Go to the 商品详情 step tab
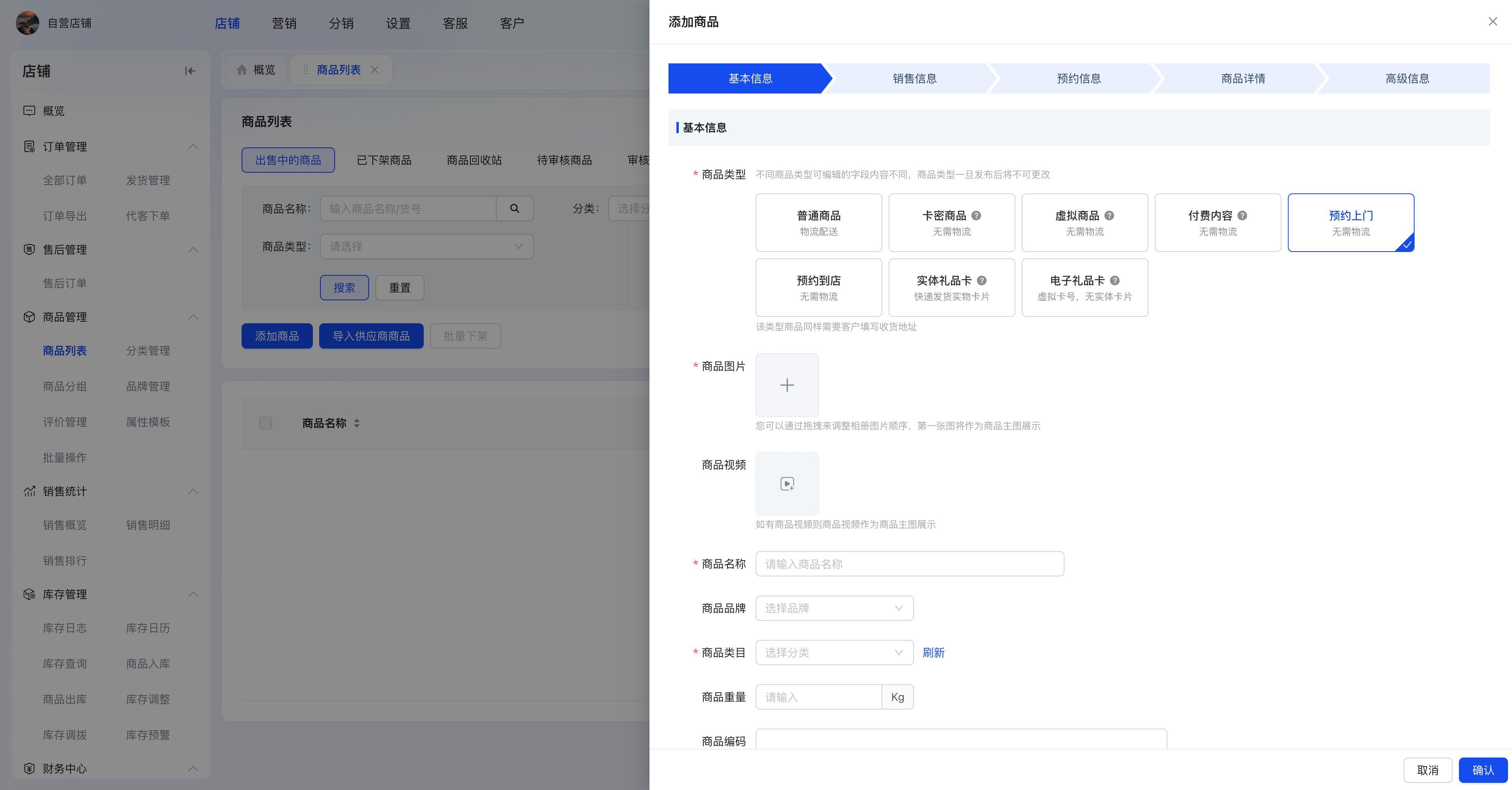 pyautogui.click(x=1243, y=78)
